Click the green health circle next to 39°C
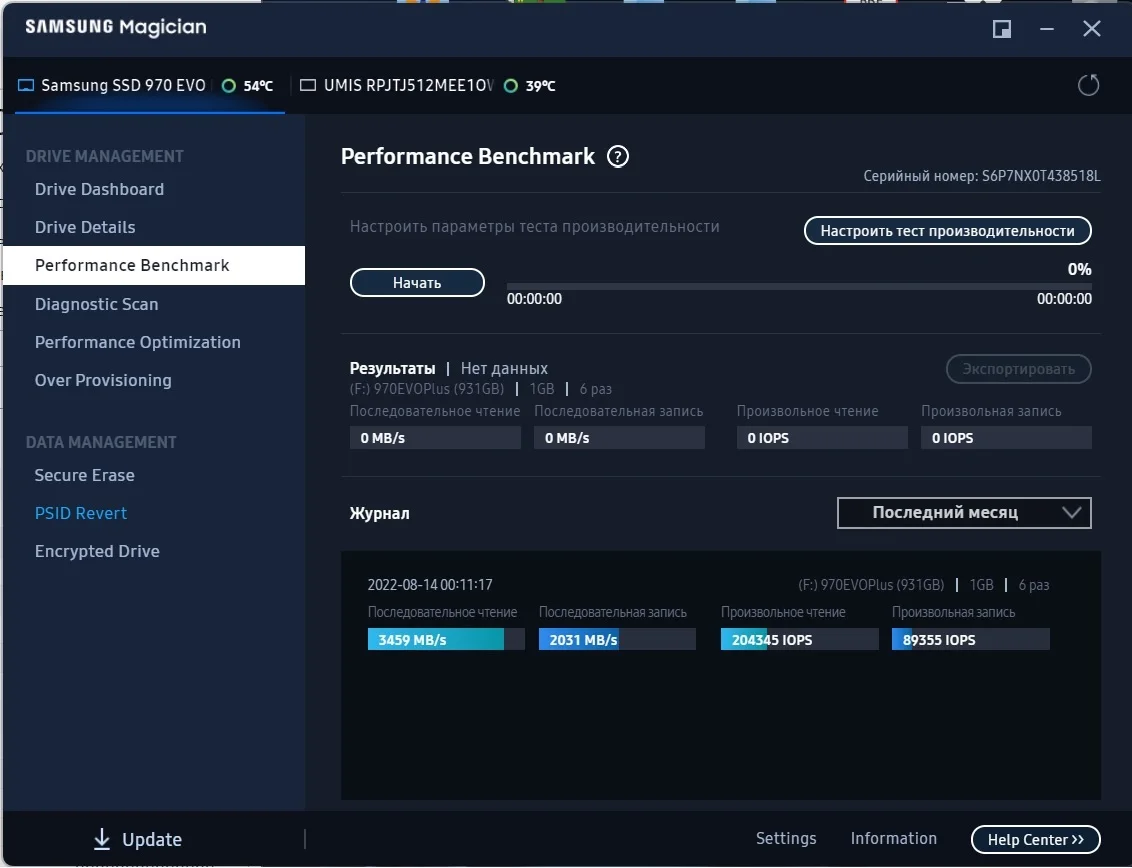The image size is (1132, 868). tap(510, 86)
